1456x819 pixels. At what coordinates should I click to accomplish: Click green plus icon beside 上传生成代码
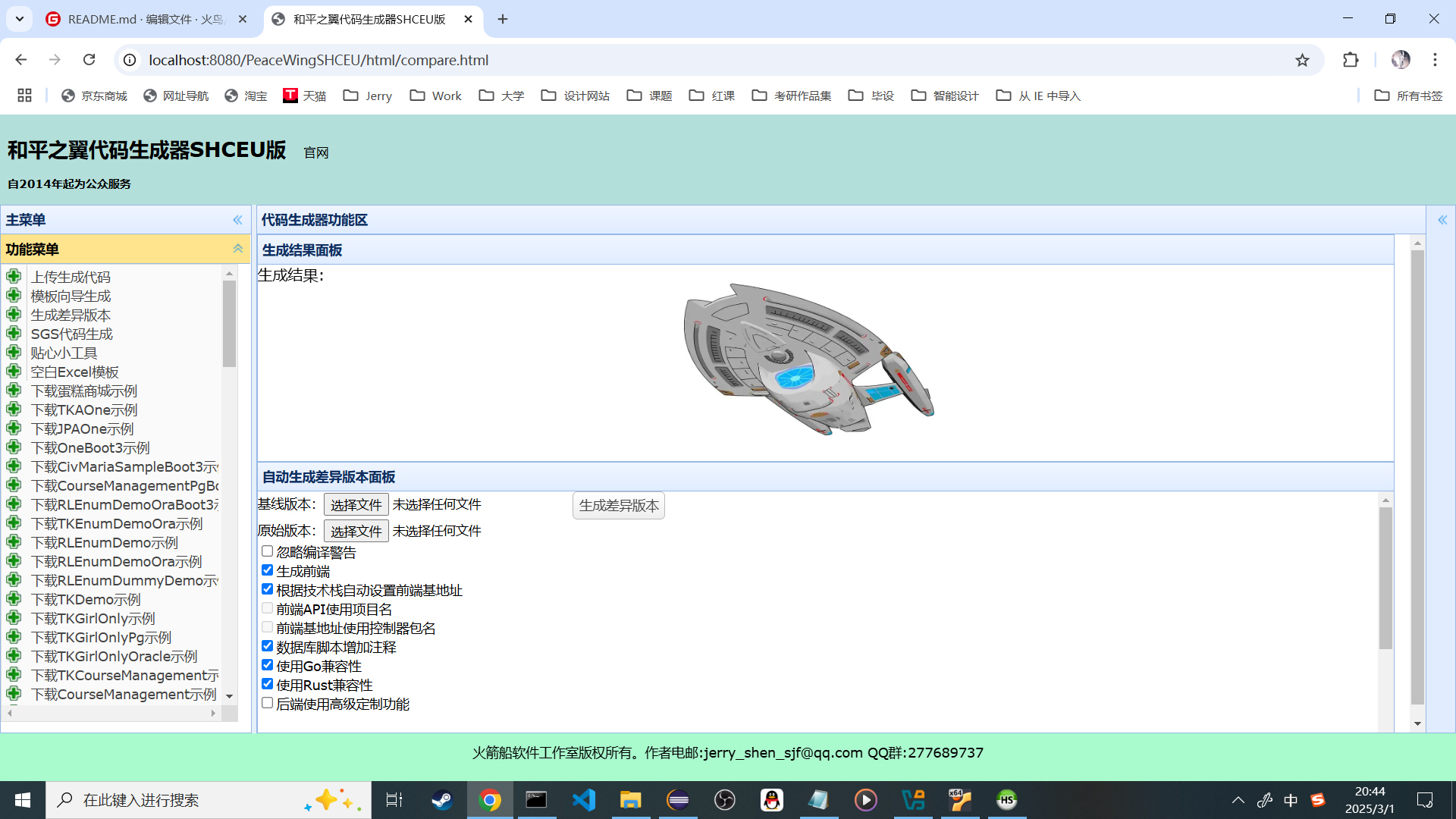point(13,276)
